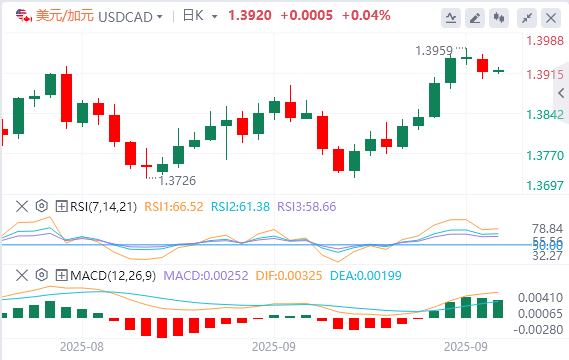
Task: Close the chart with top X button
Action: (551, 18)
